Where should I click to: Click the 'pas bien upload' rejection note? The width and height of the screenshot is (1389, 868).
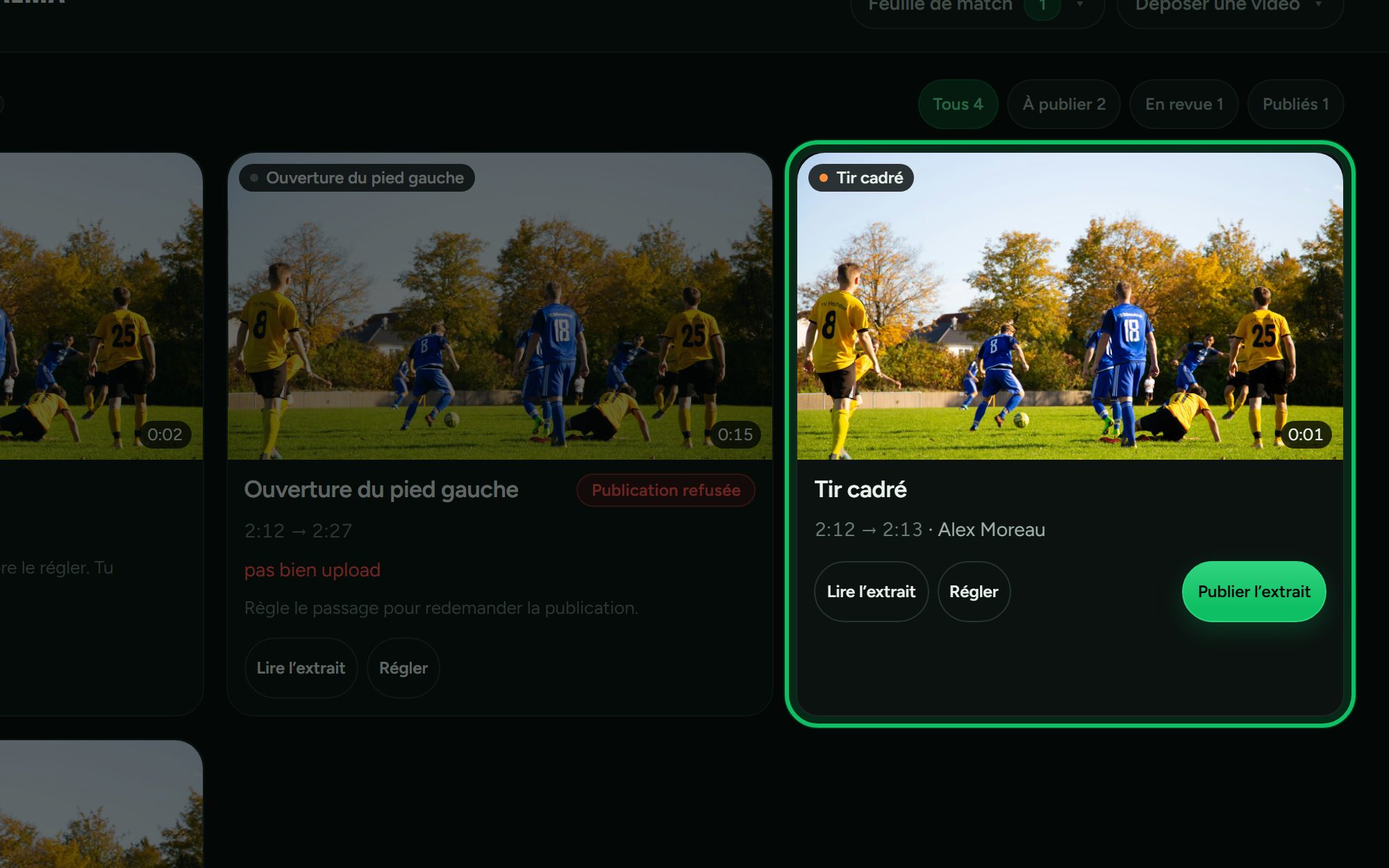[x=313, y=570]
